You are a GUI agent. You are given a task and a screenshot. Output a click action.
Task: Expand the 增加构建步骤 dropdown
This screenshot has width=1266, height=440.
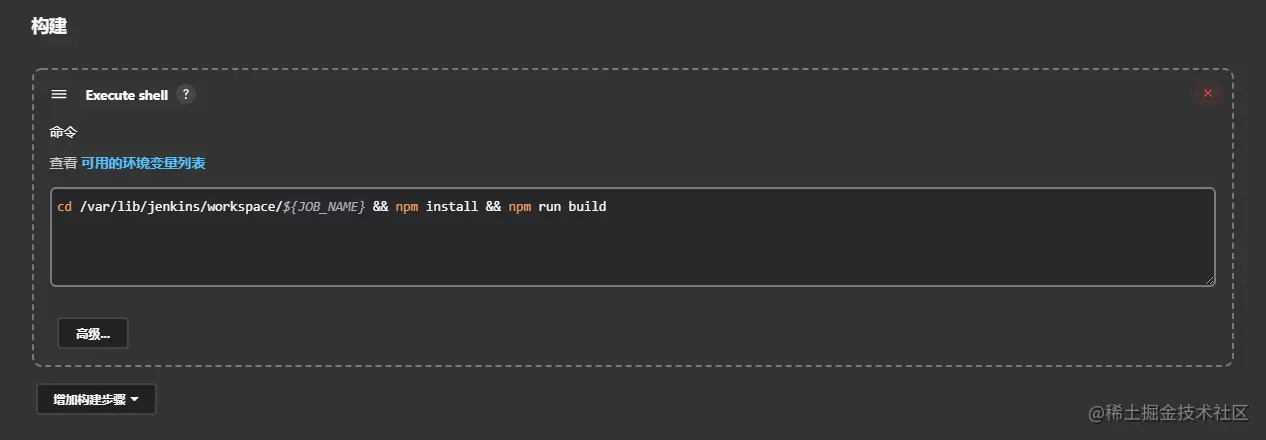(96, 399)
